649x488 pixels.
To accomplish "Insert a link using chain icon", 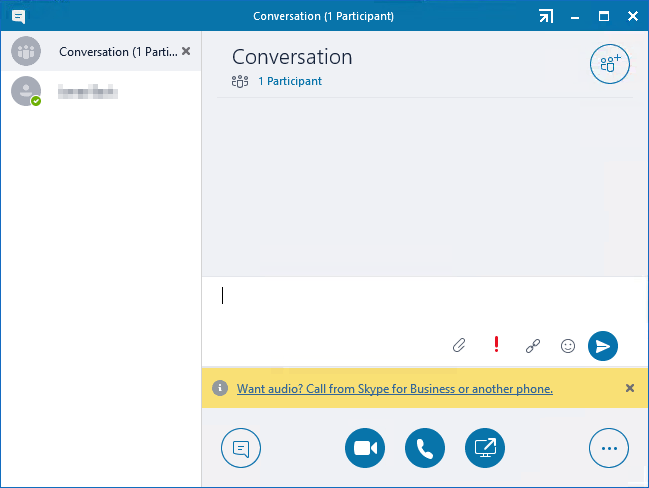I will click(532, 346).
